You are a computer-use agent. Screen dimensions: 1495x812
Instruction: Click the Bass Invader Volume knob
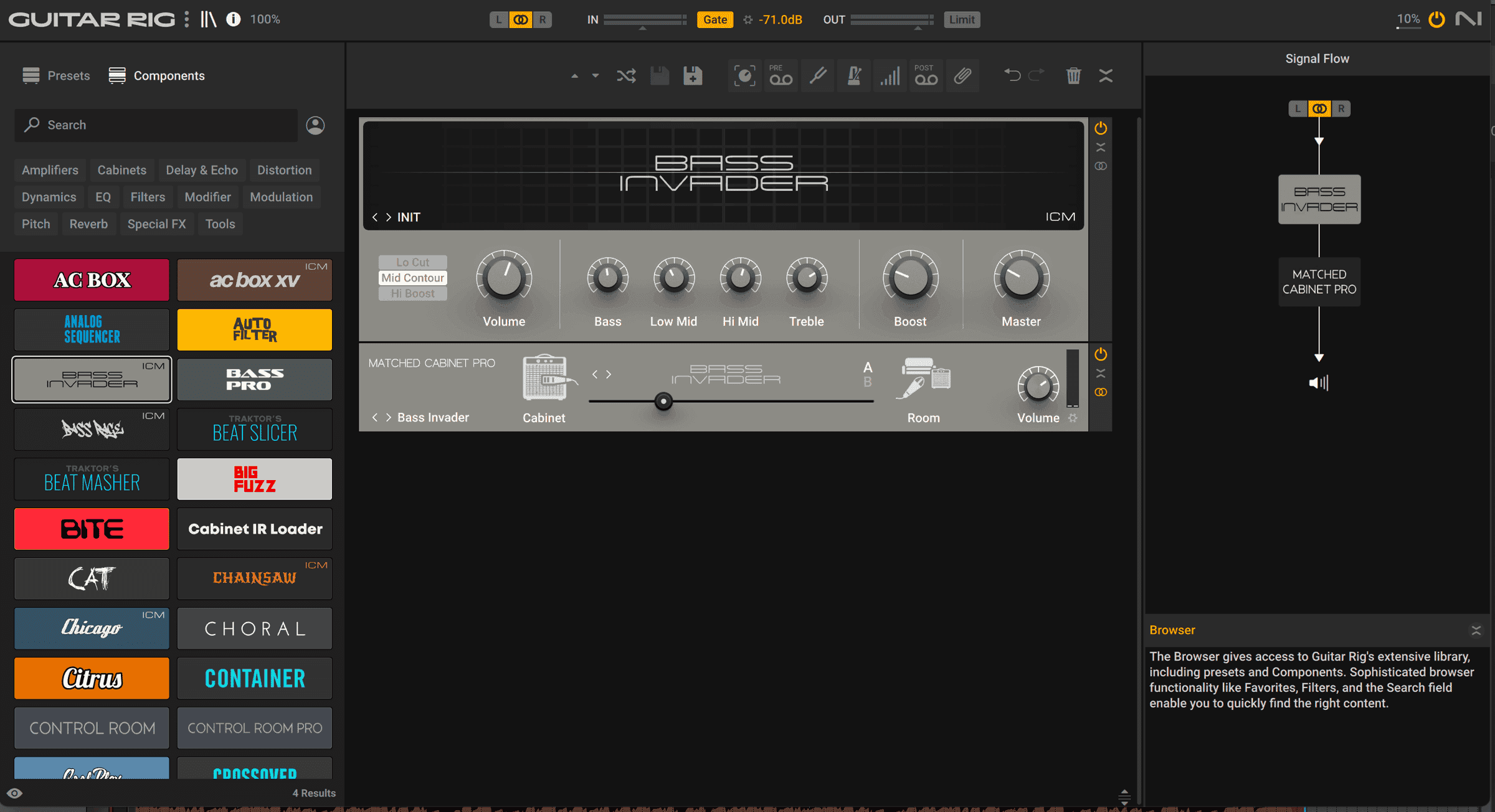tap(504, 278)
